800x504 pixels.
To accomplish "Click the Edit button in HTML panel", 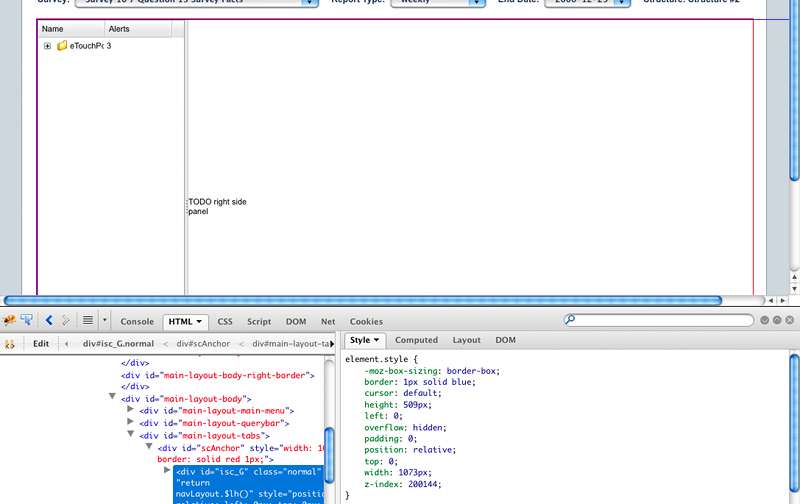I will click(x=41, y=342).
